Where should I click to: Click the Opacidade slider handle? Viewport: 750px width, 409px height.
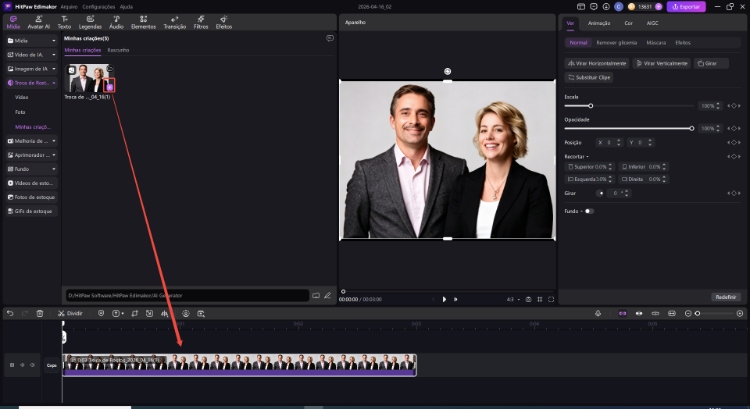coord(692,128)
